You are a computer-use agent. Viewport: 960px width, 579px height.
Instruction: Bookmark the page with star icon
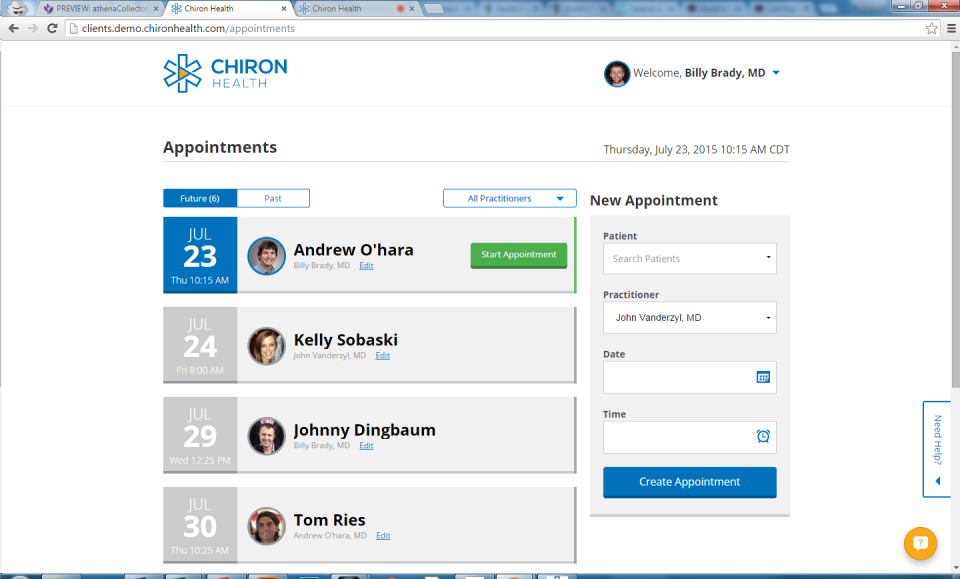(x=931, y=28)
